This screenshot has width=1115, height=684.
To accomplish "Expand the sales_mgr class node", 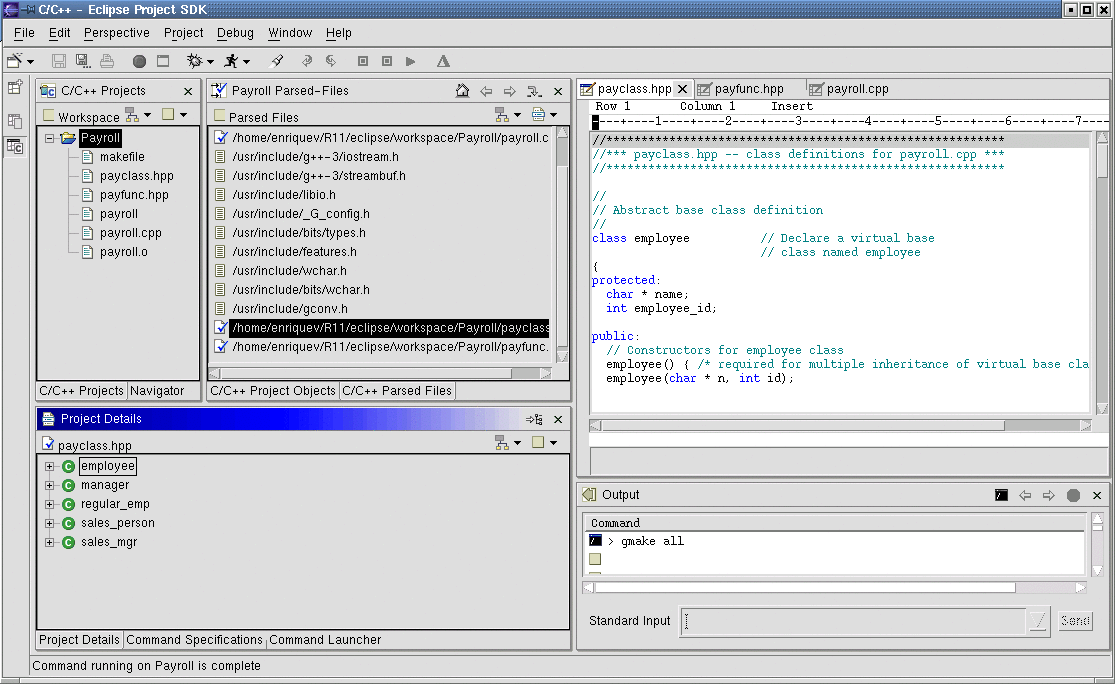I will click(49, 542).
